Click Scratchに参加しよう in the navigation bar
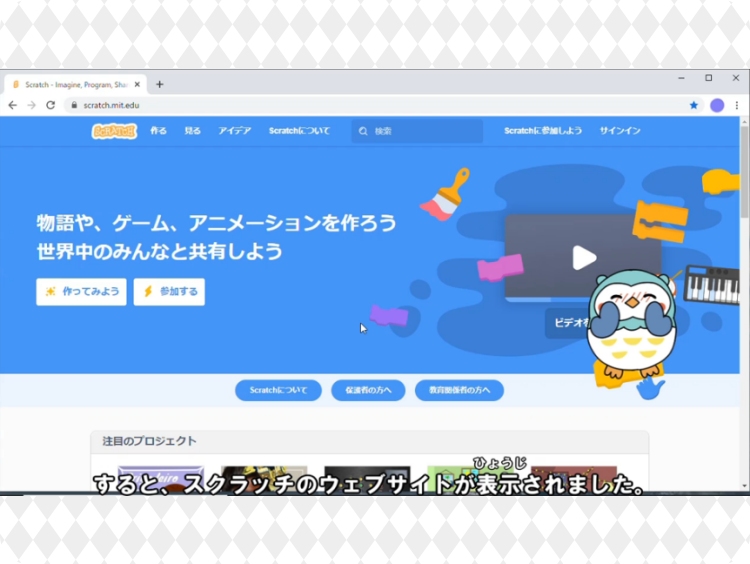750x564 pixels. 543,131
